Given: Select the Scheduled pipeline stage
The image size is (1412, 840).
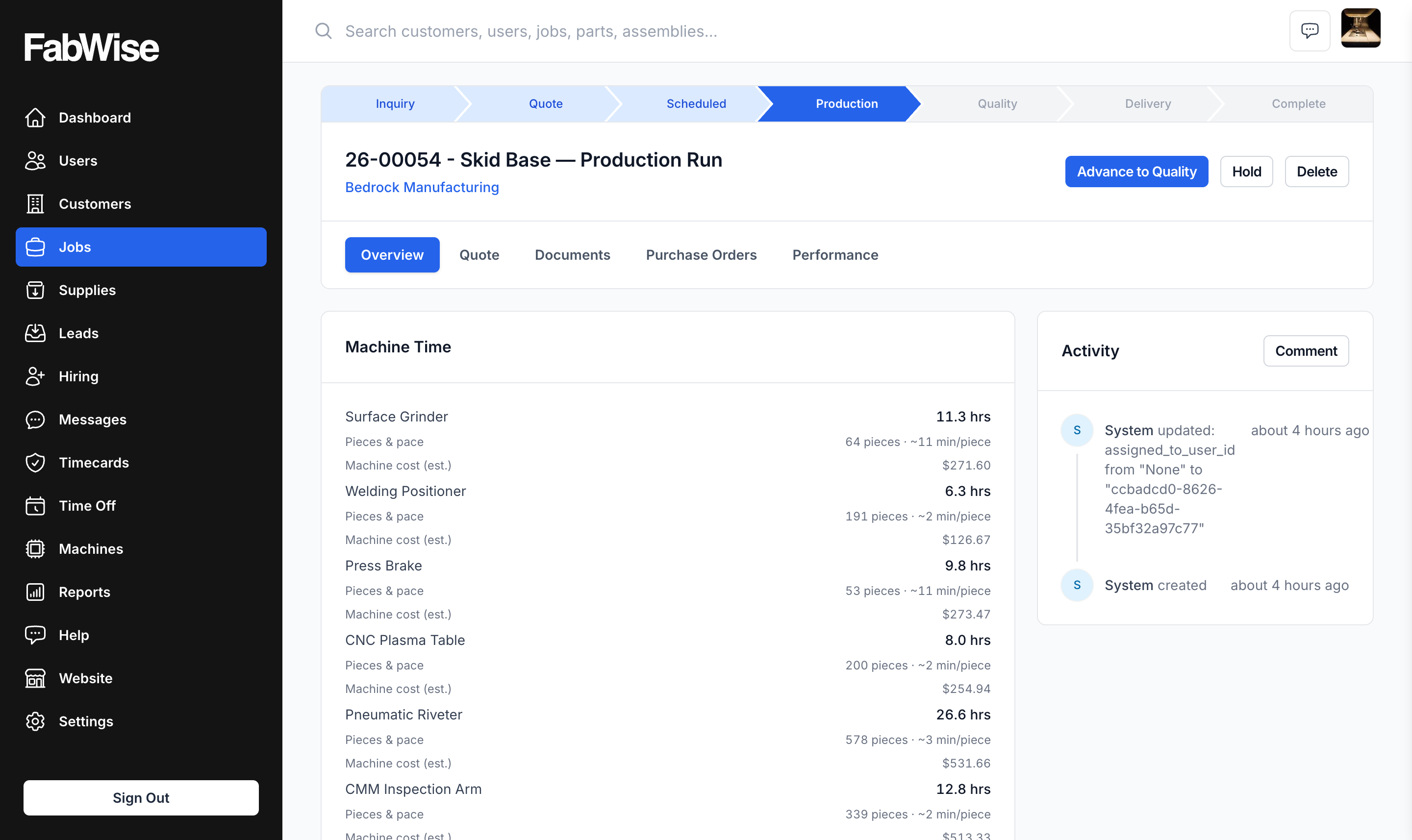Looking at the screenshot, I should coord(696,103).
